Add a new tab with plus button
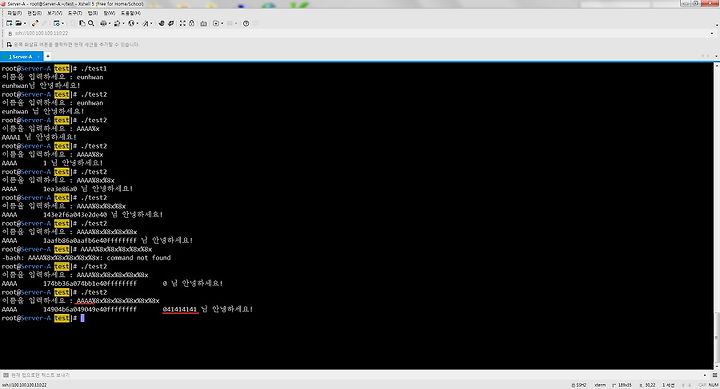This screenshot has width=720, height=389. coord(47,56)
